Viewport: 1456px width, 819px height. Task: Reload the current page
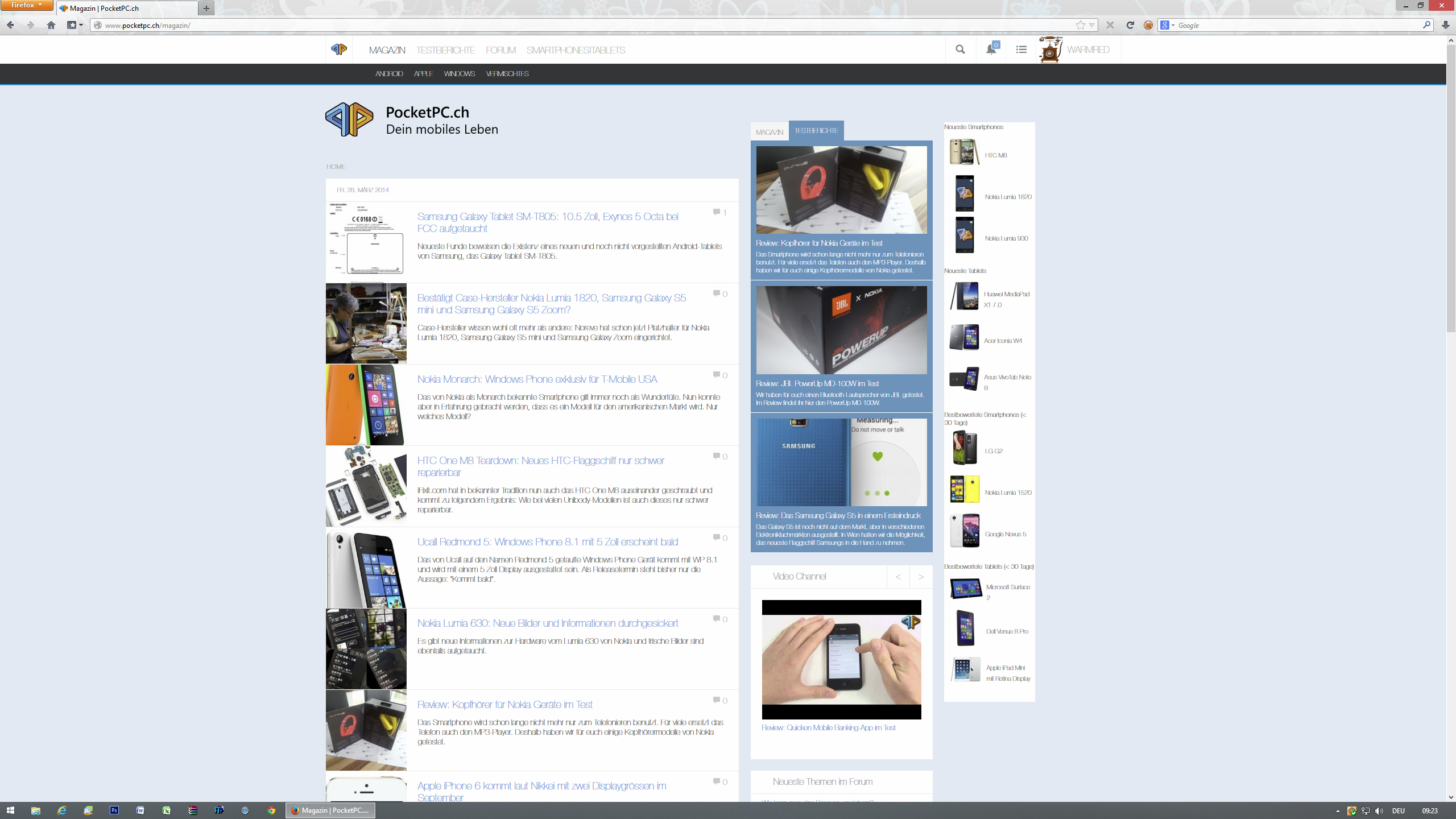tap(1130, 25)
